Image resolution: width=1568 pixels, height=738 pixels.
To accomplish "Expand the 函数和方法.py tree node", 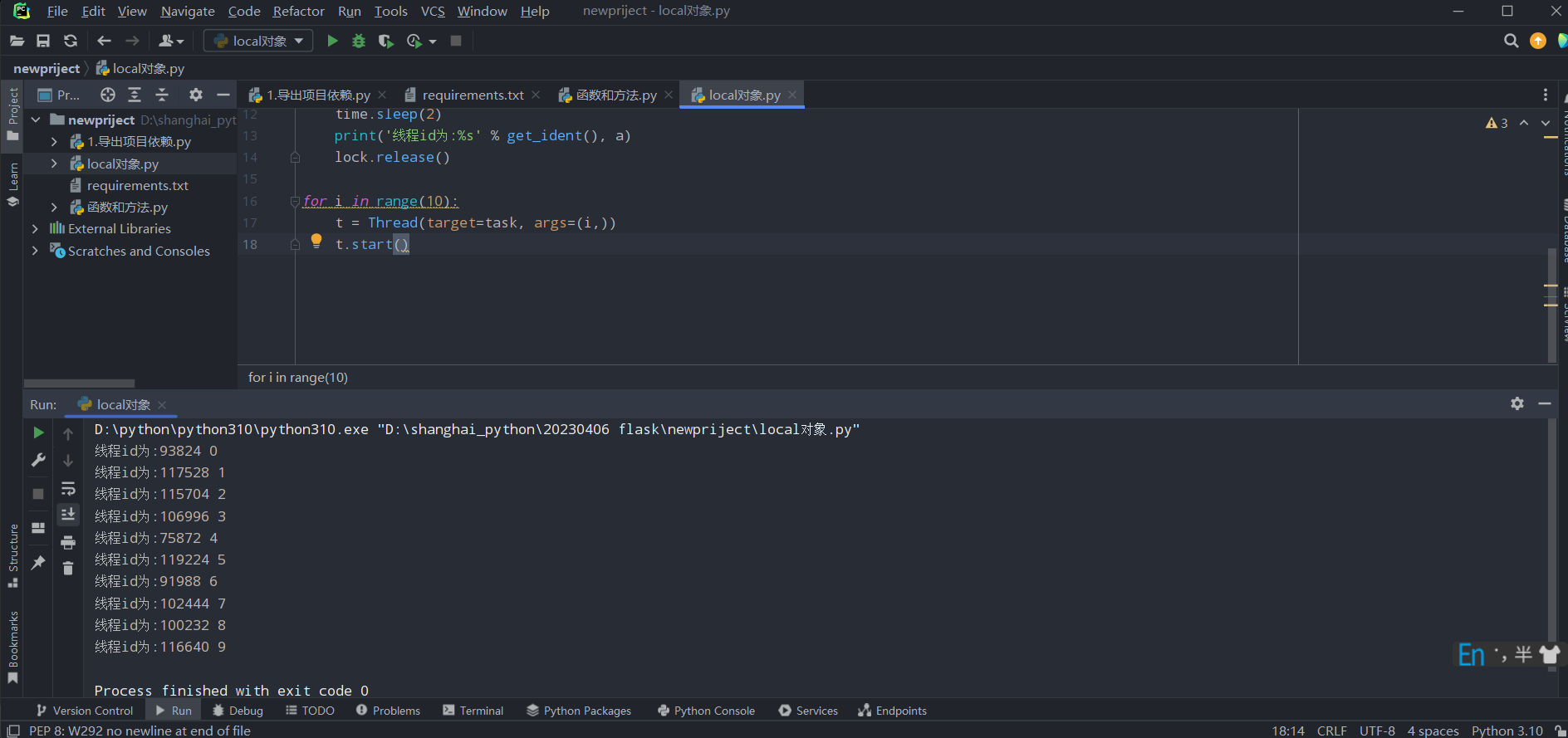I will (x=55, y=207).
